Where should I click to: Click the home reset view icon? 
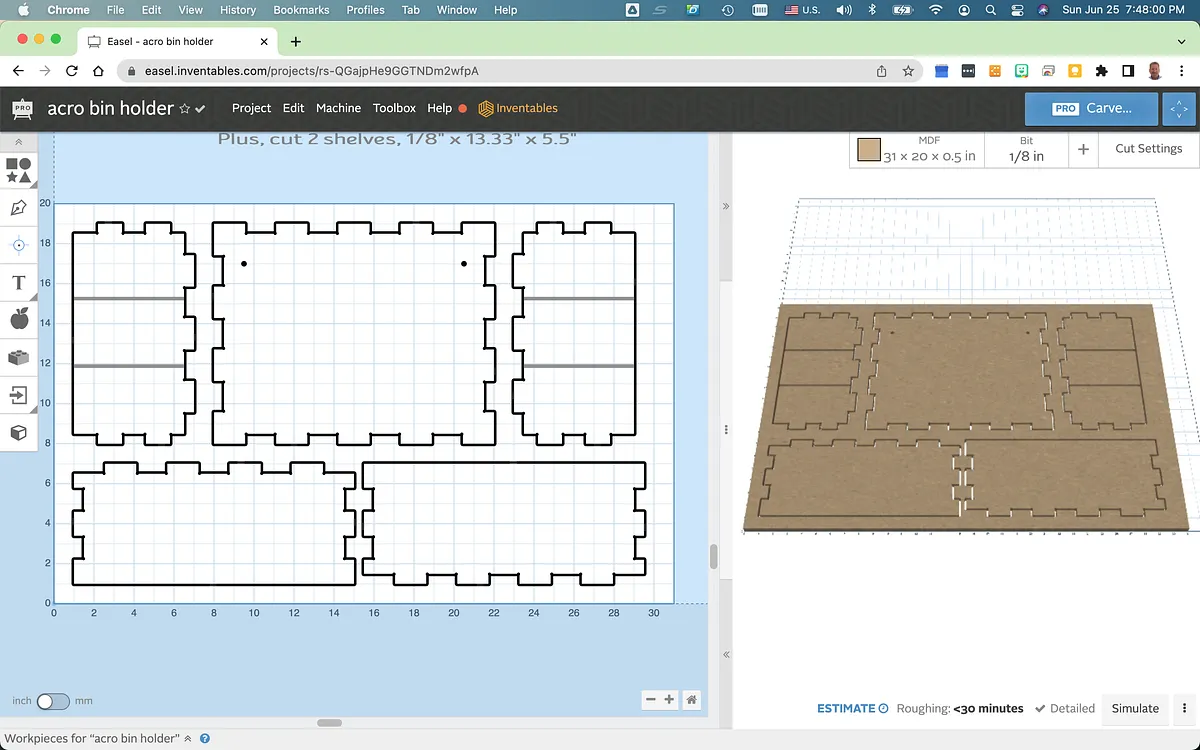691,700
